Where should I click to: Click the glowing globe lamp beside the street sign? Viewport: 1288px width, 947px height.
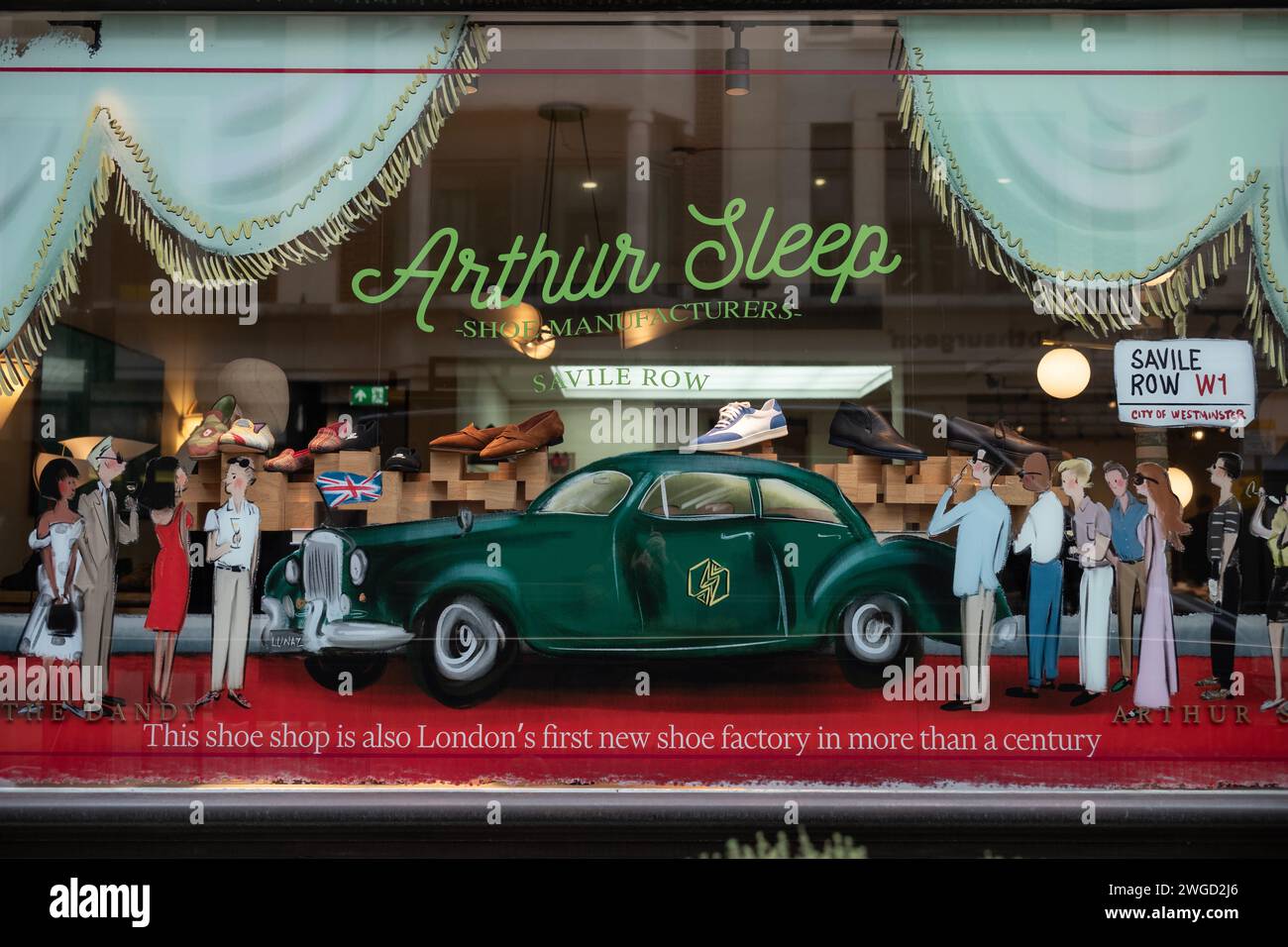click(x=1063, y=373)
